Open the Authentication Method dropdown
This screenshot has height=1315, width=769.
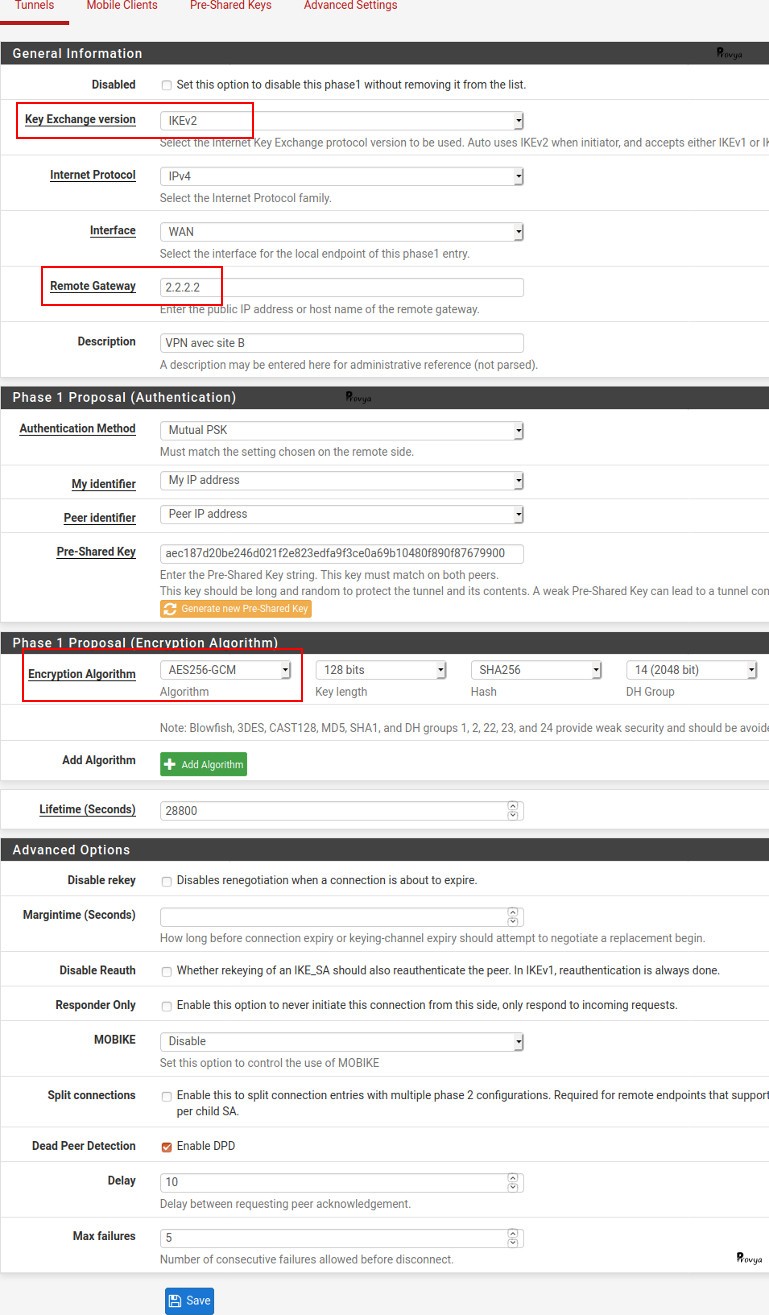342,430
